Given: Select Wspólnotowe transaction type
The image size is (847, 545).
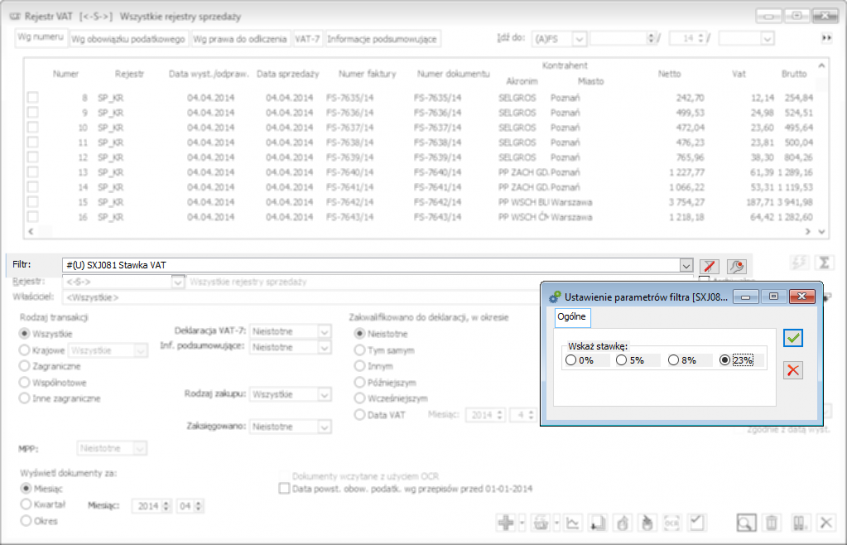Looking at the screenshot, I should click(x=24, y=382).
